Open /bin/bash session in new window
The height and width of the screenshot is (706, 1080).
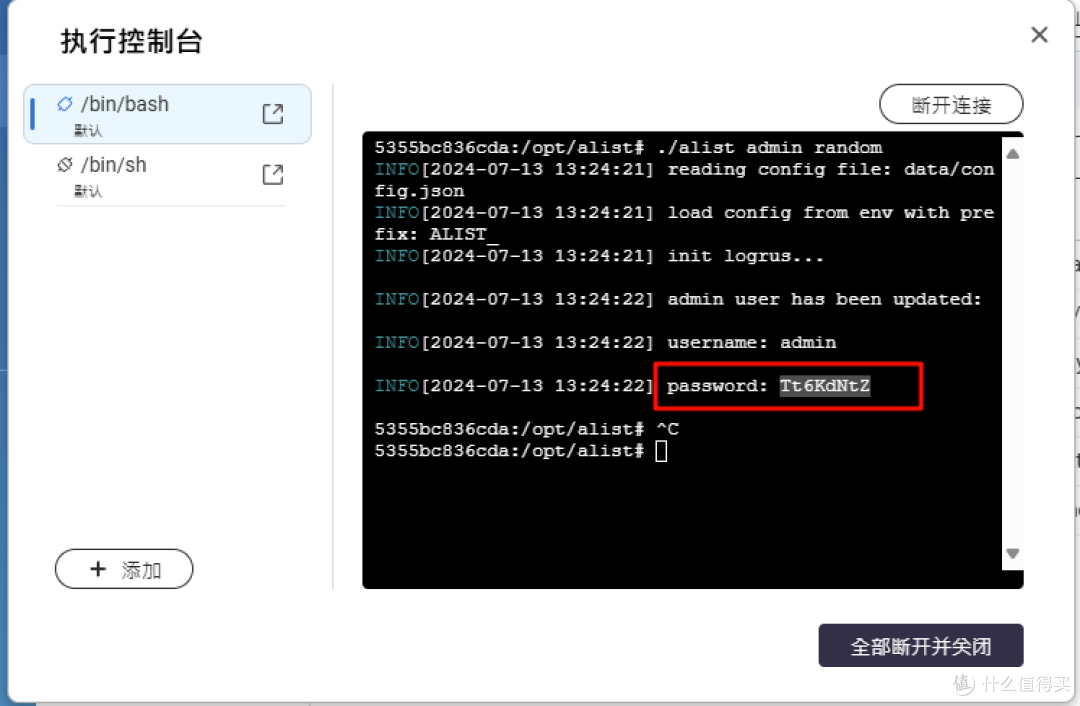pos(273,114)
